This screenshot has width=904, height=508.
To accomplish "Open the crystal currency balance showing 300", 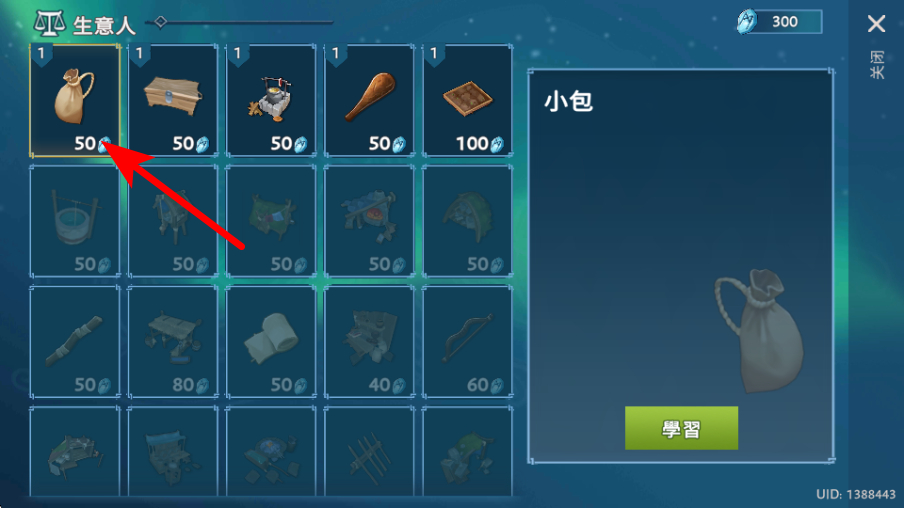I will pos(779,22).
